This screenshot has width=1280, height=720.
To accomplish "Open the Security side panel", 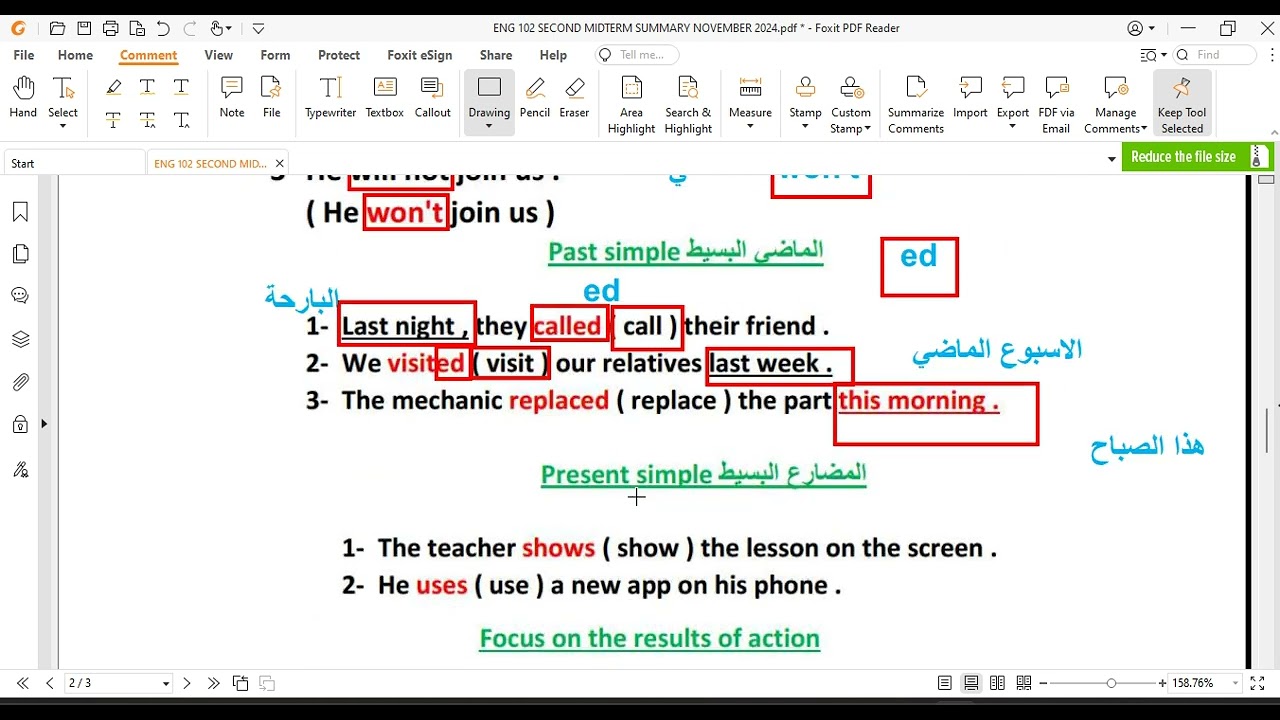I will 20,425.
